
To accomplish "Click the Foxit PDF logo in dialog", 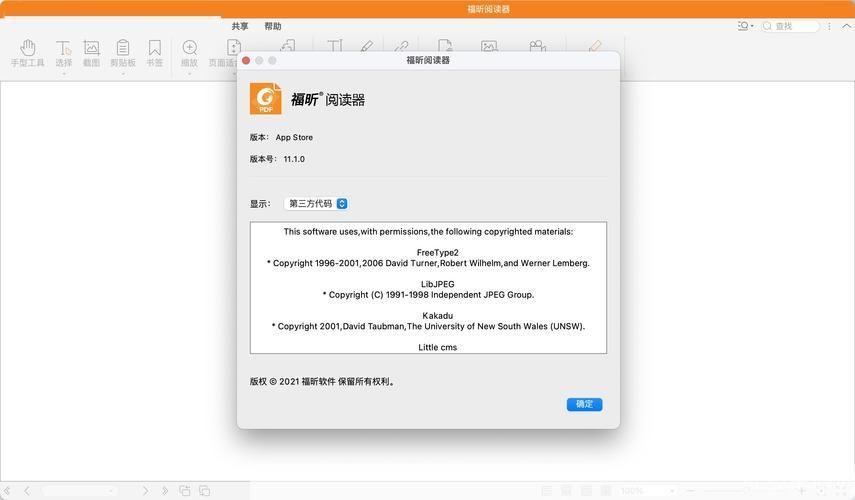I will [265, 99].
